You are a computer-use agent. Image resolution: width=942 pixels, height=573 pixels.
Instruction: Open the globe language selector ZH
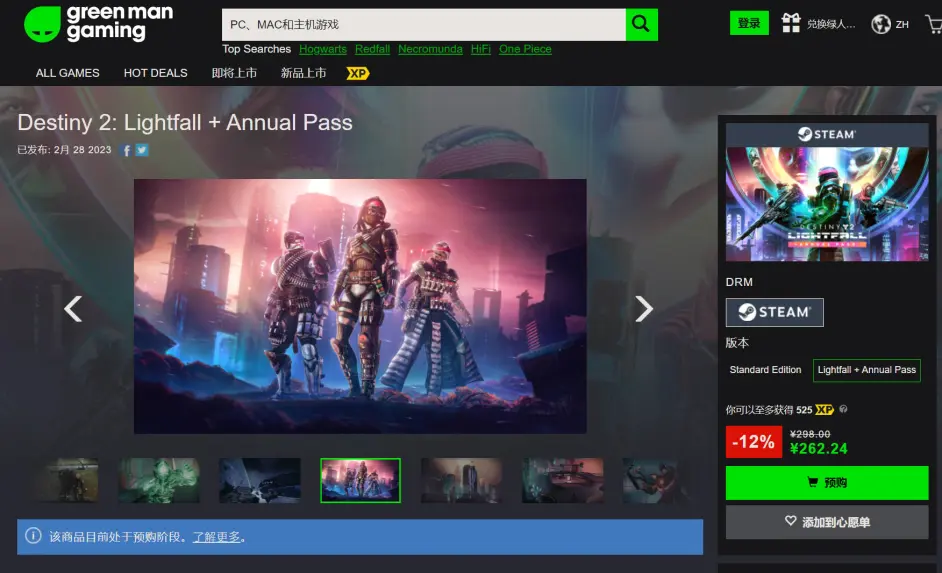coord(890,24)
